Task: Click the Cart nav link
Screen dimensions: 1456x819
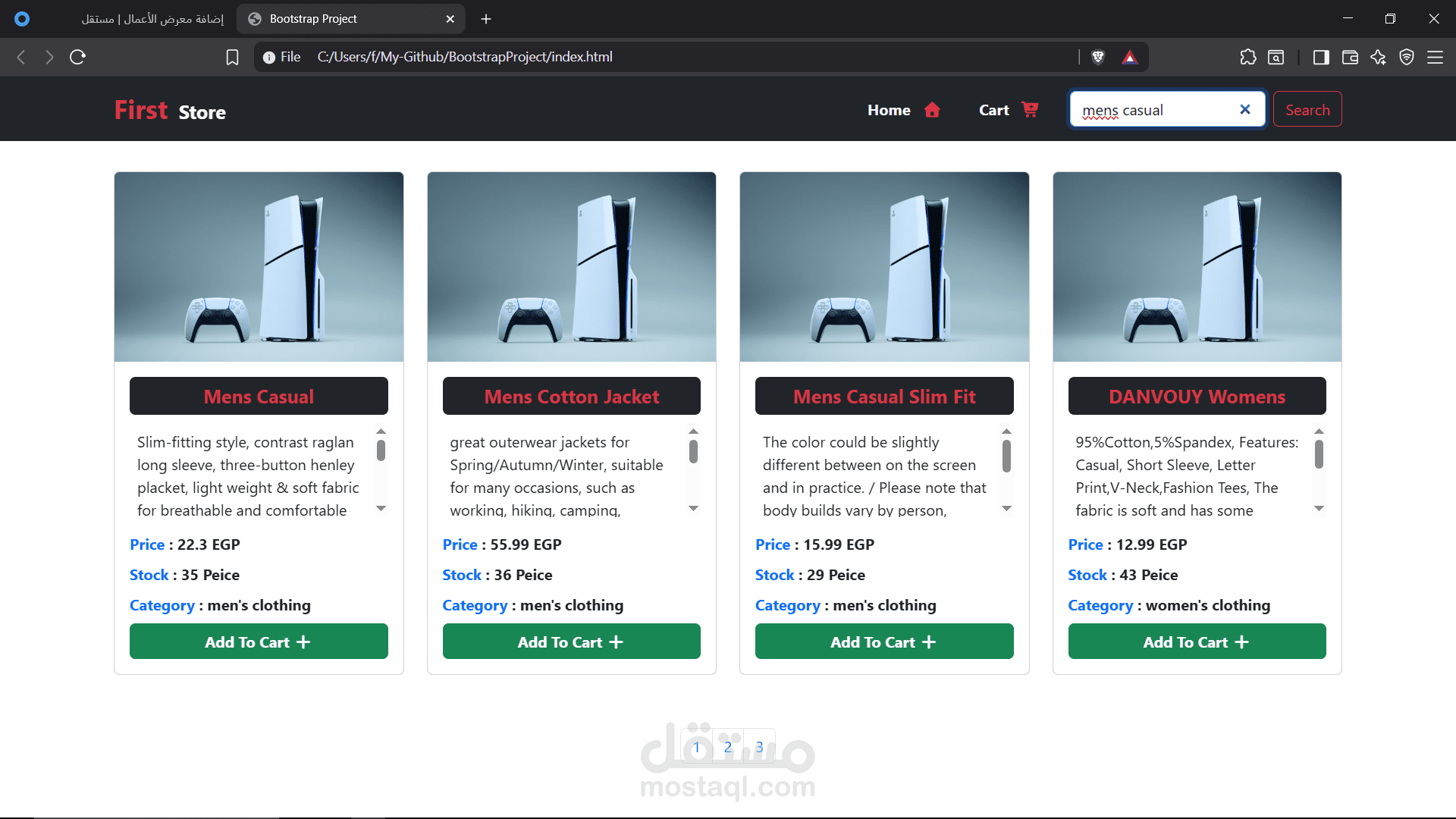Action: [994, 110]
